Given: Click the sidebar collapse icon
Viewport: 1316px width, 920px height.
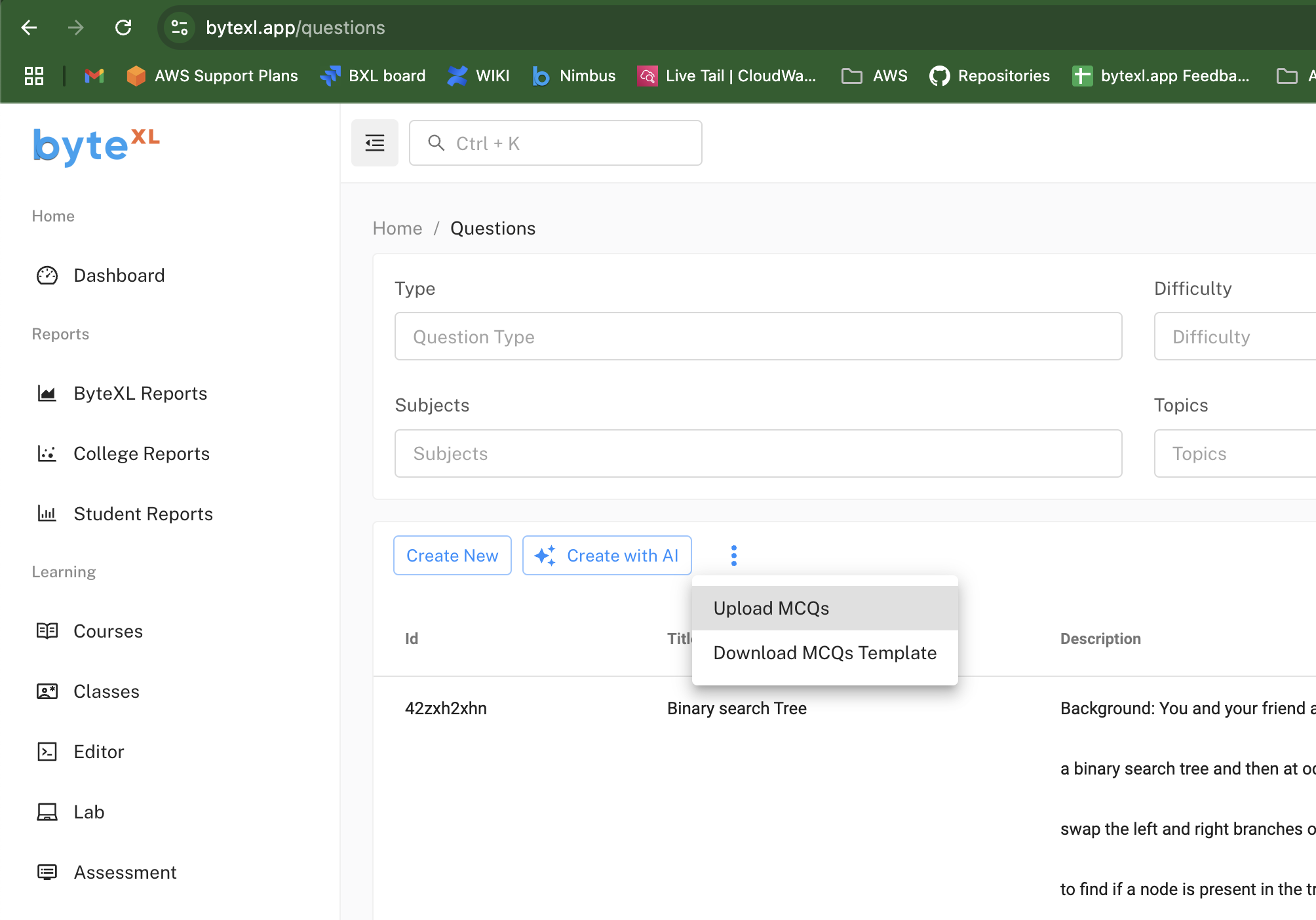Looking at the screenshot, I should (374, 143).
